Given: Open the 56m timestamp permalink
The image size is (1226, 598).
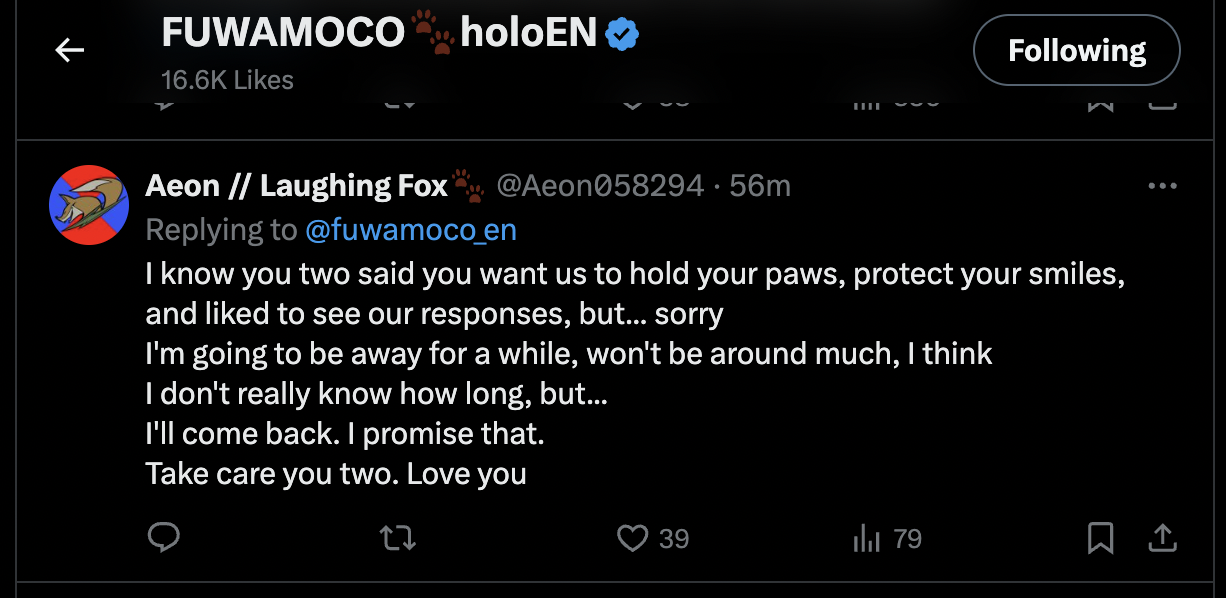Looking at the screenshot, I should [760, 185].
